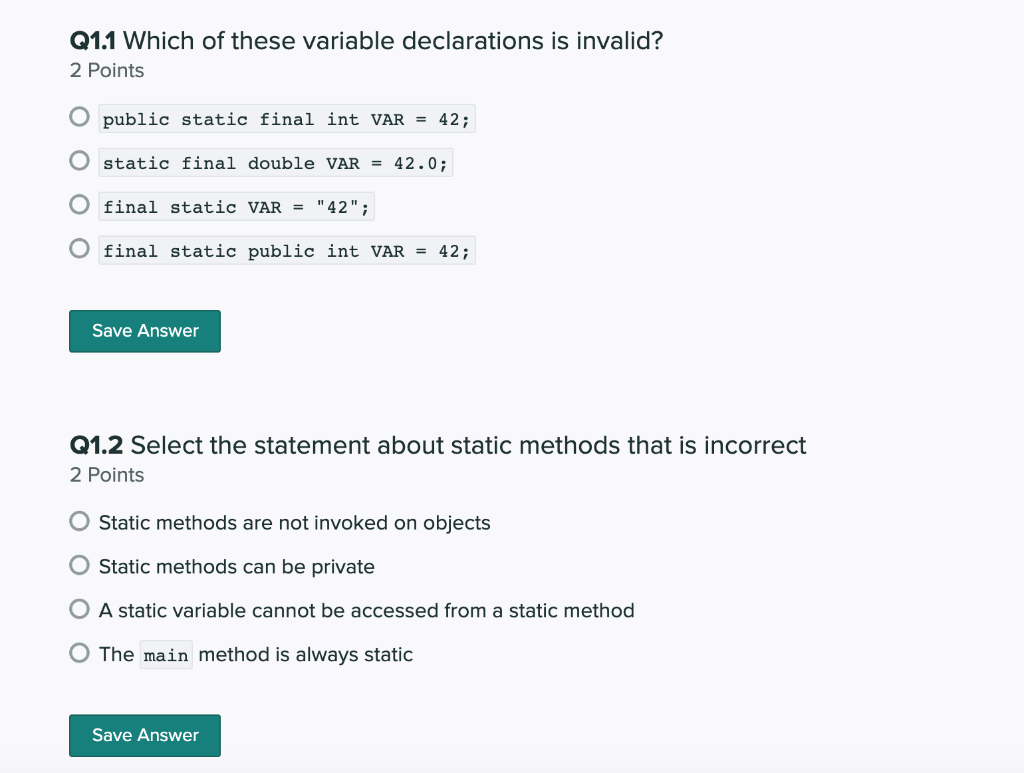Image resolution: width=1024 pixels, height=773 pixels.
Task: Click the '2 Points' label under Q1.1
Action: click(106, 70)
